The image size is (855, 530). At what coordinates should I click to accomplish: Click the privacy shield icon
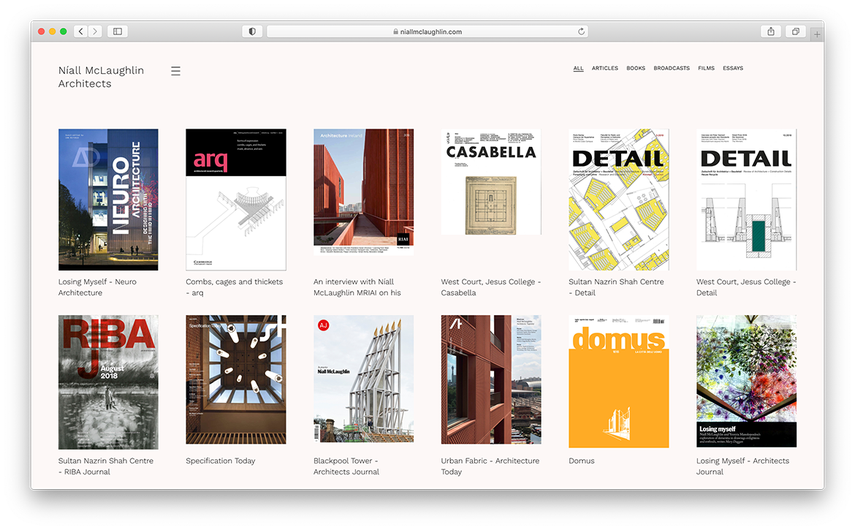pyautogui.click(x=252, y=32)
